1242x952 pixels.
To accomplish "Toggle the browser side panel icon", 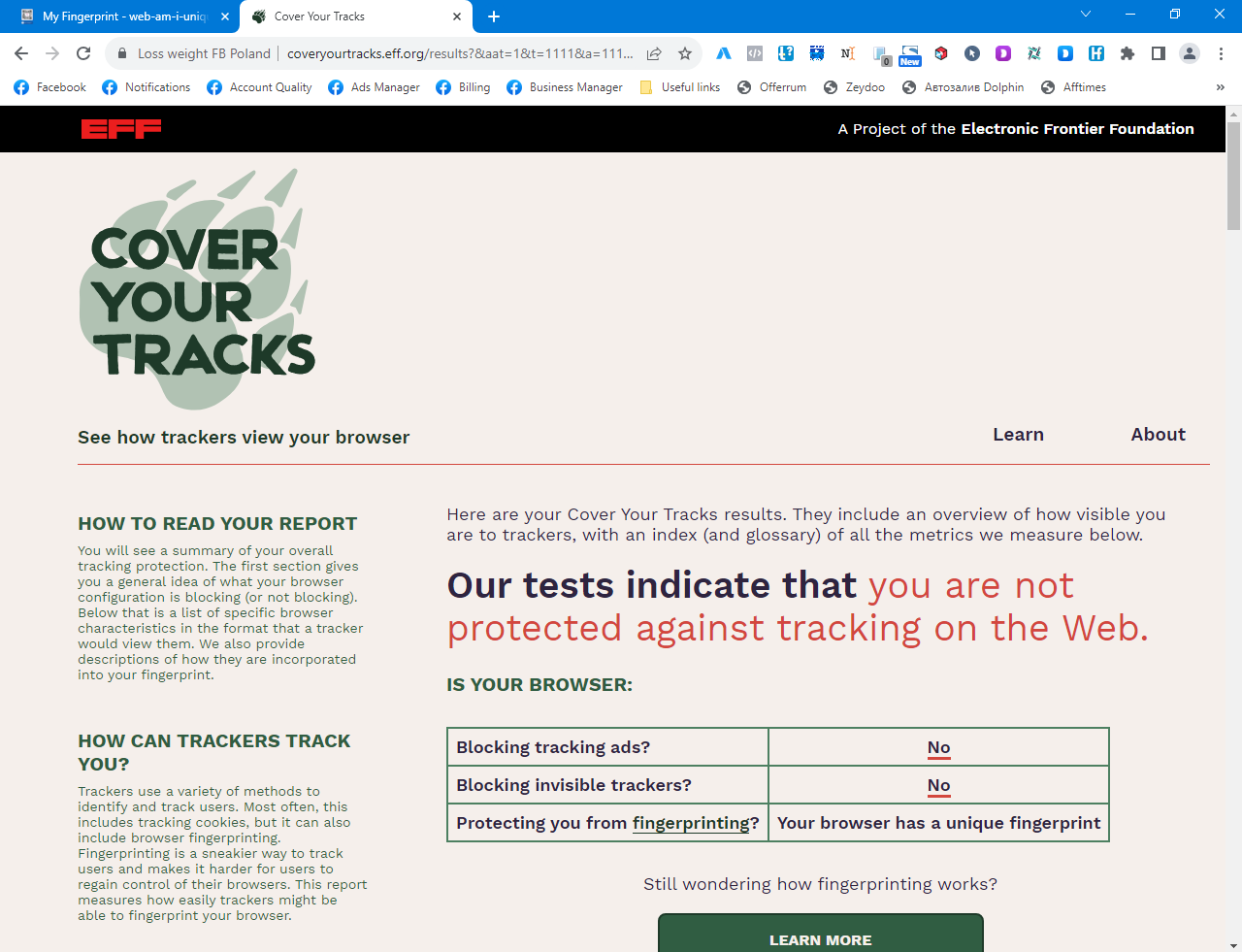I will [x=1158, y=54].
